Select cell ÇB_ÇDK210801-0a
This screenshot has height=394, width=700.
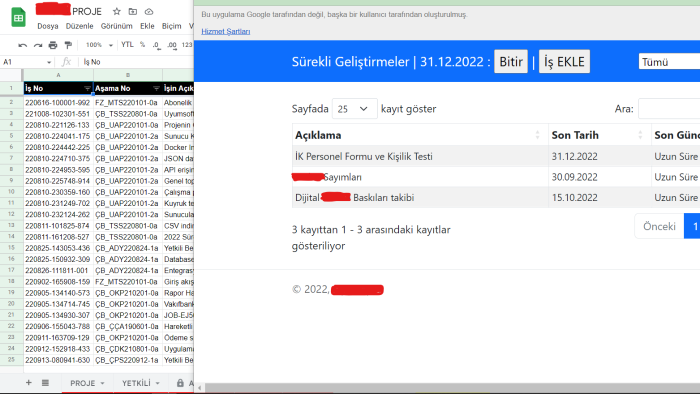click(x=128, y=349)
